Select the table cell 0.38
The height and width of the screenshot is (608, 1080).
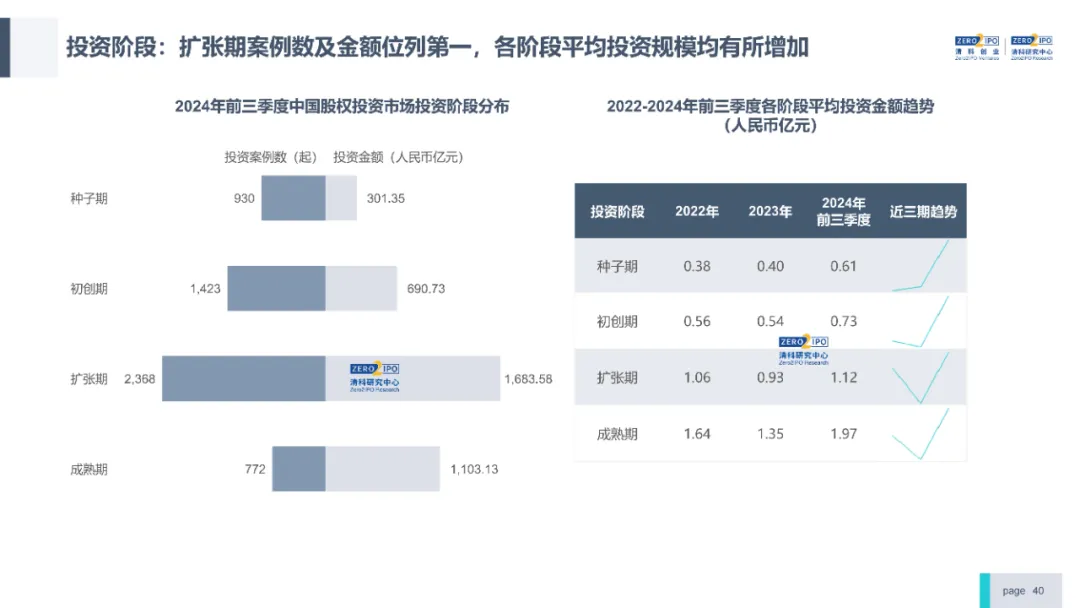(697, 266)
